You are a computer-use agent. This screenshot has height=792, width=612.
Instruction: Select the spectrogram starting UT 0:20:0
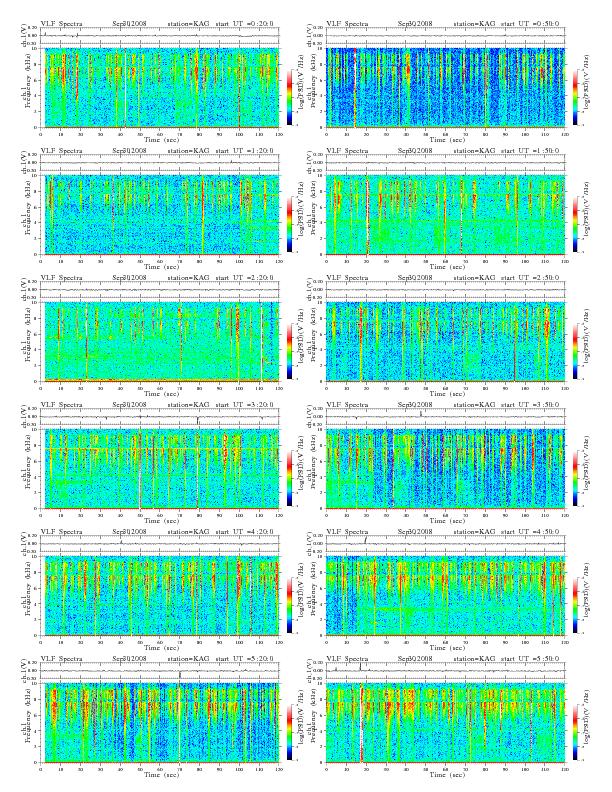(x=160, y=87)
